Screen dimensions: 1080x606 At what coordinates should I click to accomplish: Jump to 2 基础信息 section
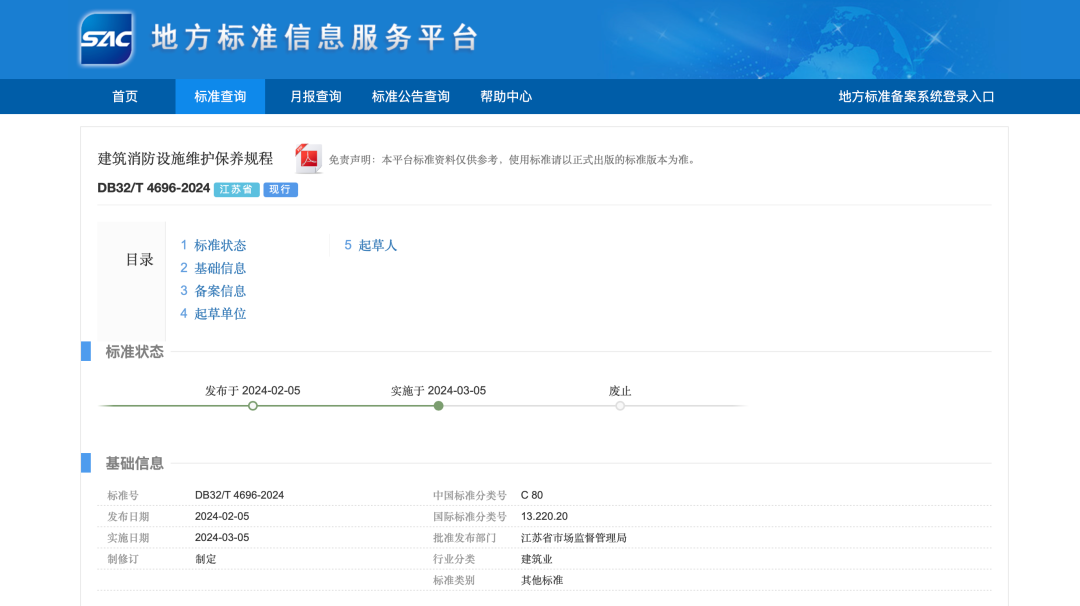click(x=213, y=268)
